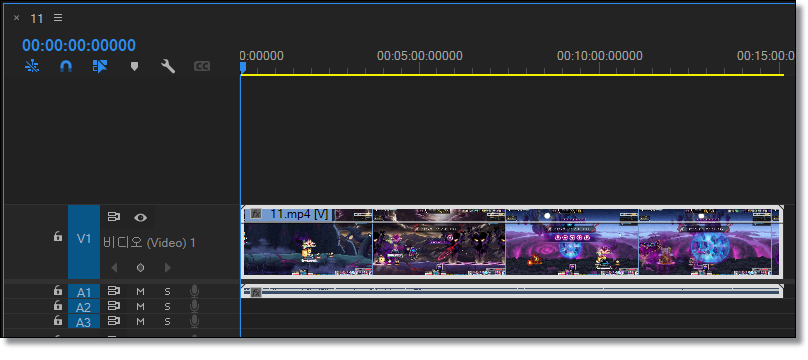Enable voice-over record on A2
Image resolution: width=808 pixels, height=360 pixels.
(194, 306)
